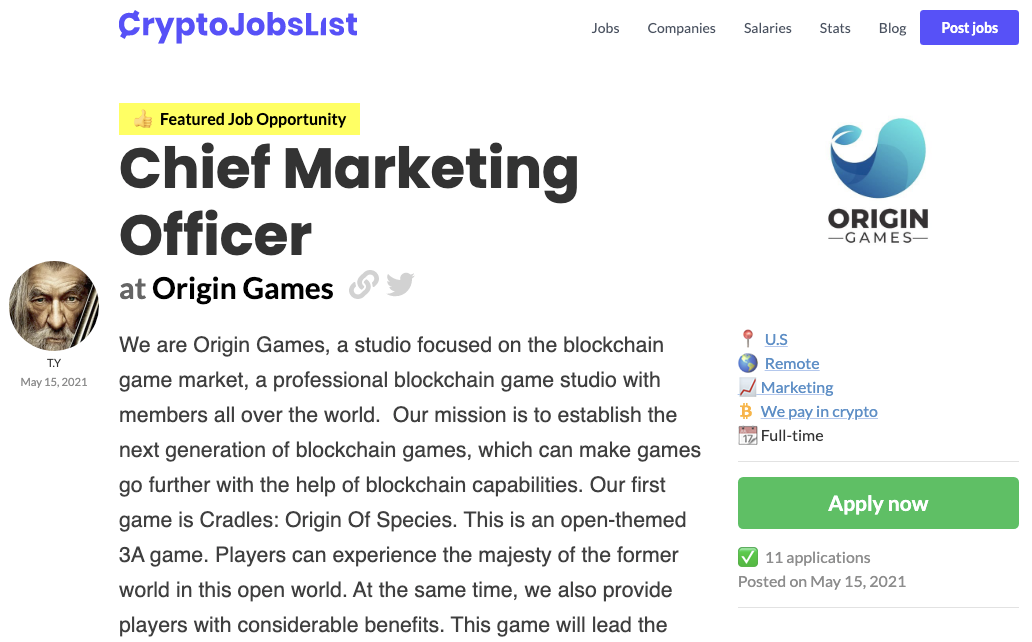Open the Companies menu item
The height and width of the screenshot is (642, 1032).
point(681,28)
